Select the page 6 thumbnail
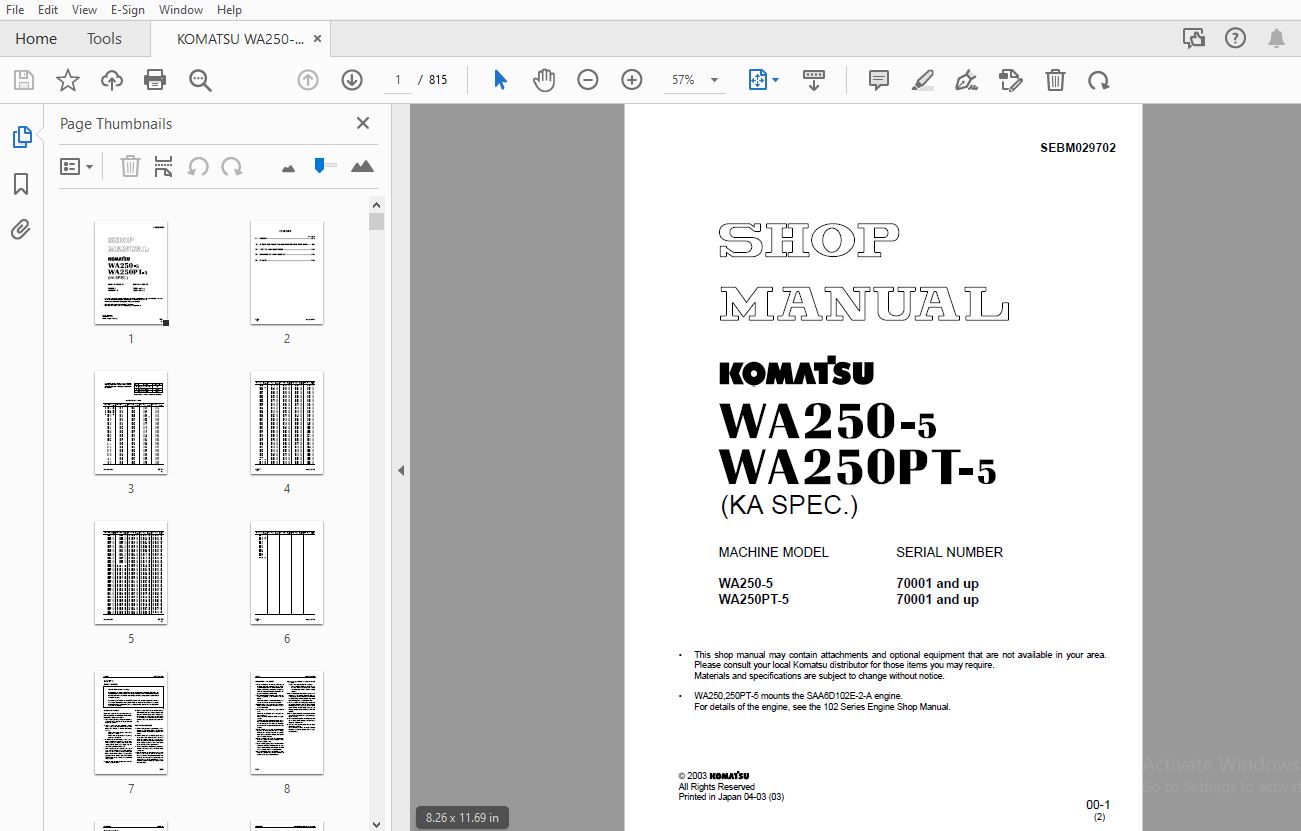The width and height of the screenshot is (1301, 831). [287, 573]
